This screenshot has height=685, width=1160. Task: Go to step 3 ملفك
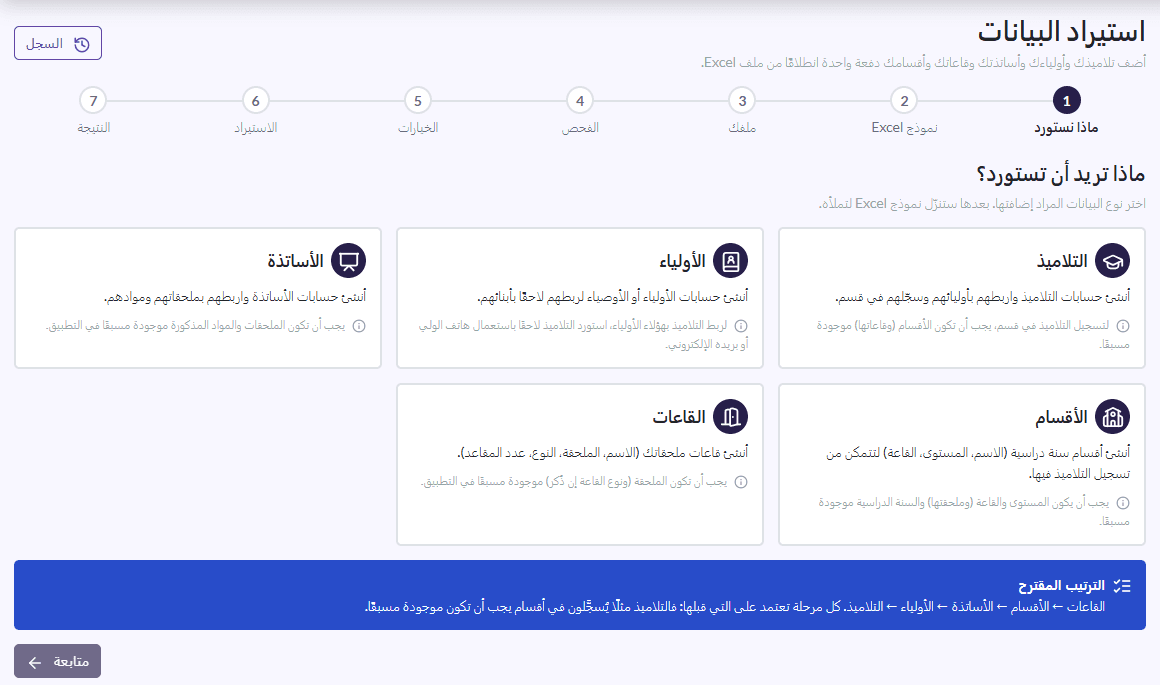click(x=742, y=111)
